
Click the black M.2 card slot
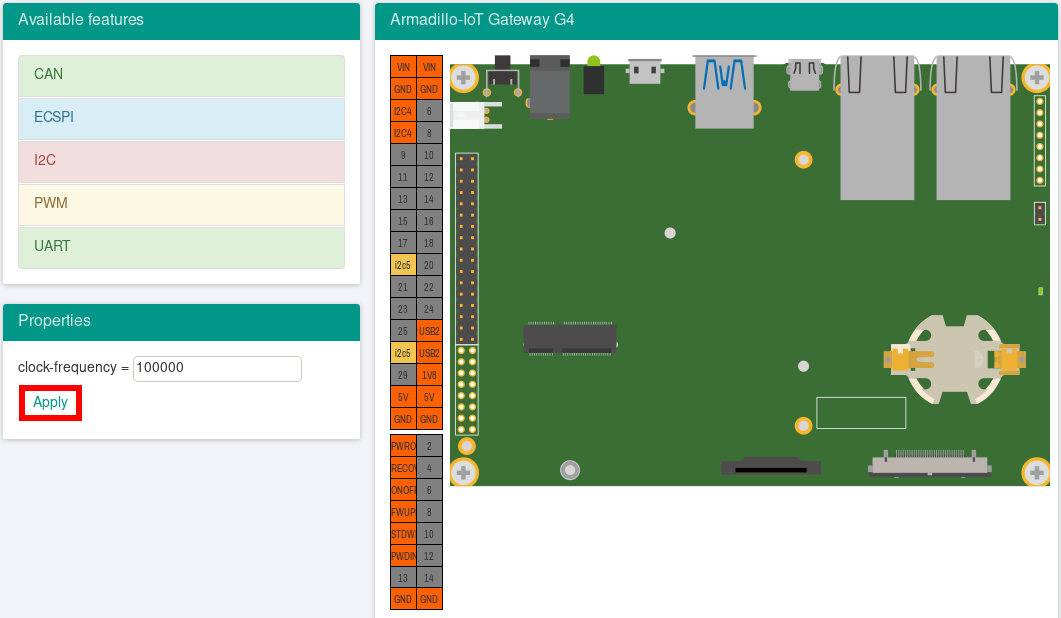pos(570,338)
